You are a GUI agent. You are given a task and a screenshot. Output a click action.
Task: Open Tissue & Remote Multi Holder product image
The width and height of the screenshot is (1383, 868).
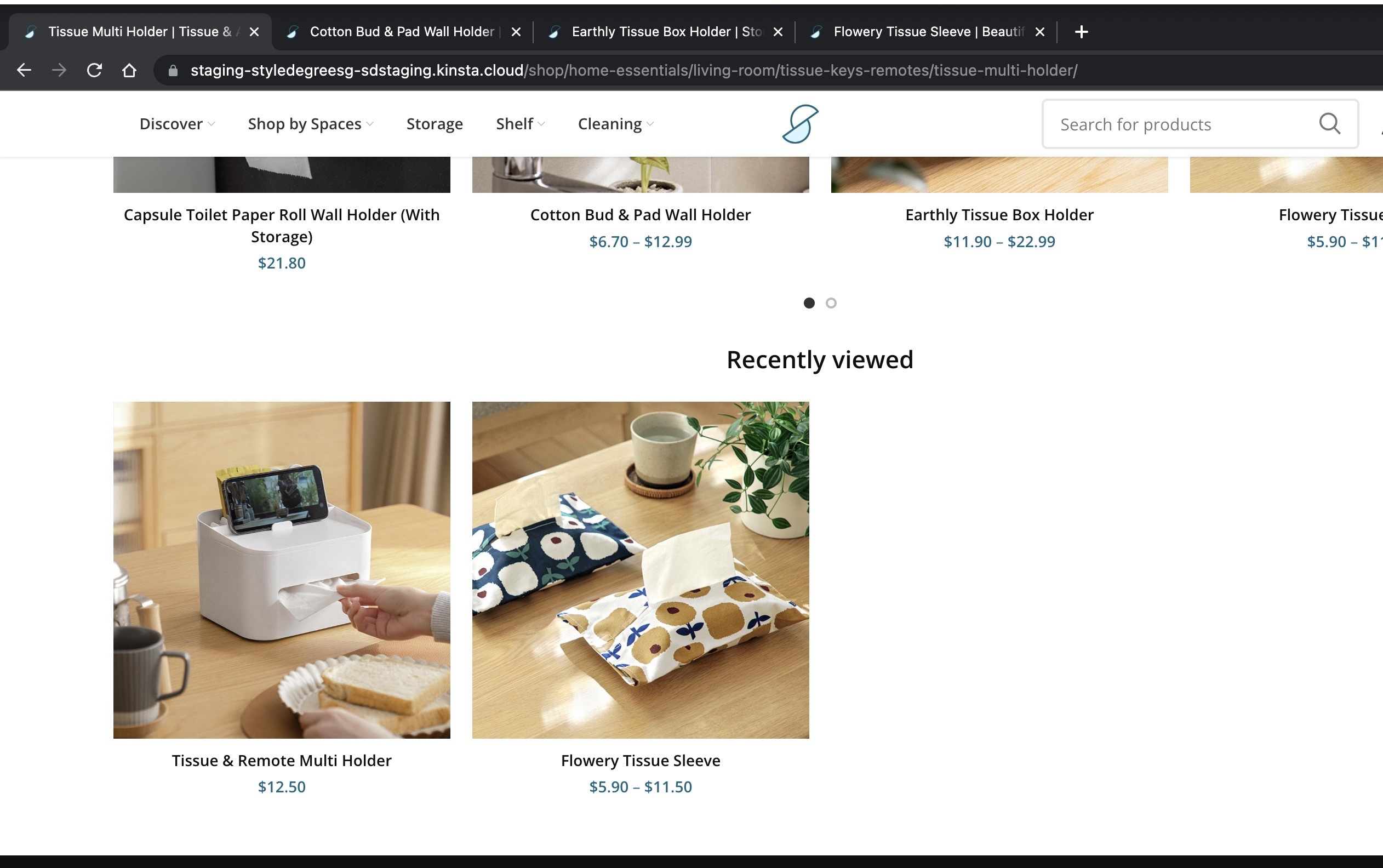pos(282,569)
